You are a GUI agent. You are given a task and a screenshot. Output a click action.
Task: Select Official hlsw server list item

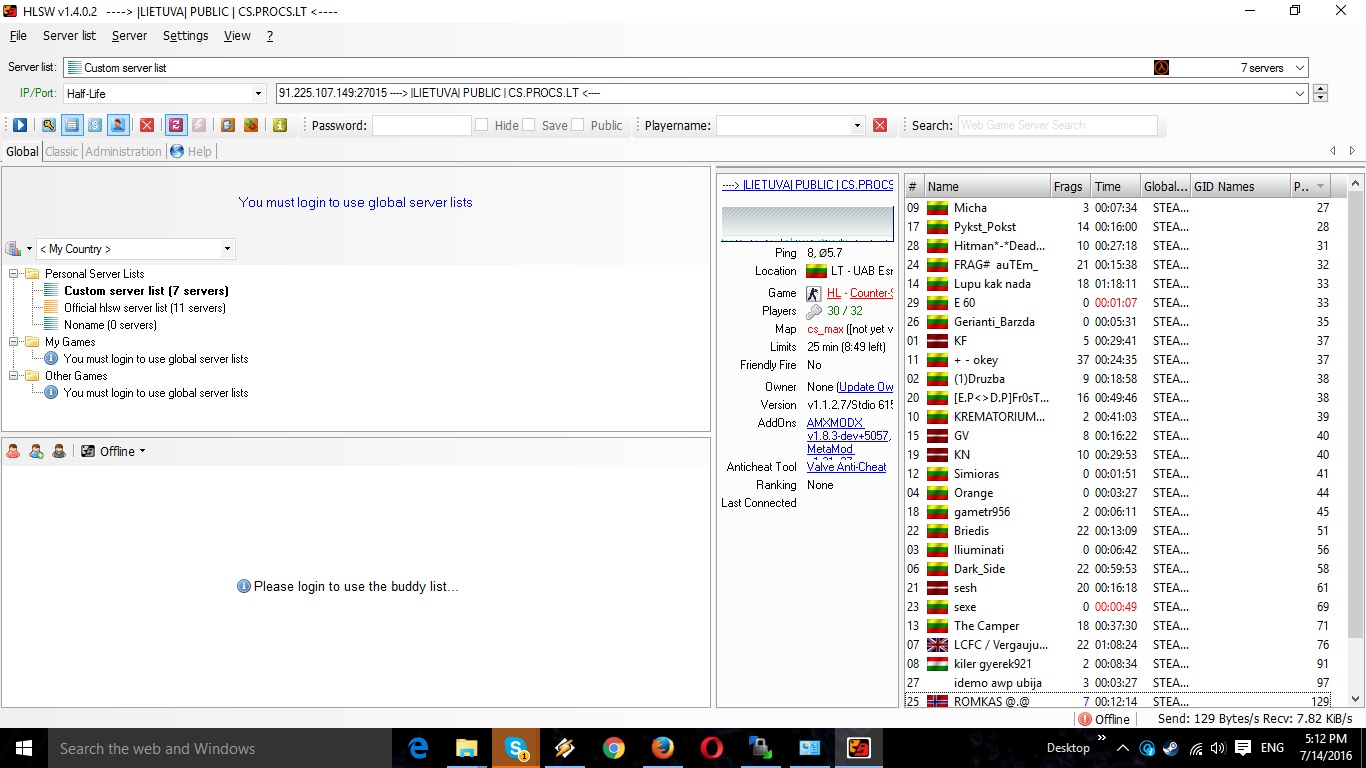click(144, 308)
